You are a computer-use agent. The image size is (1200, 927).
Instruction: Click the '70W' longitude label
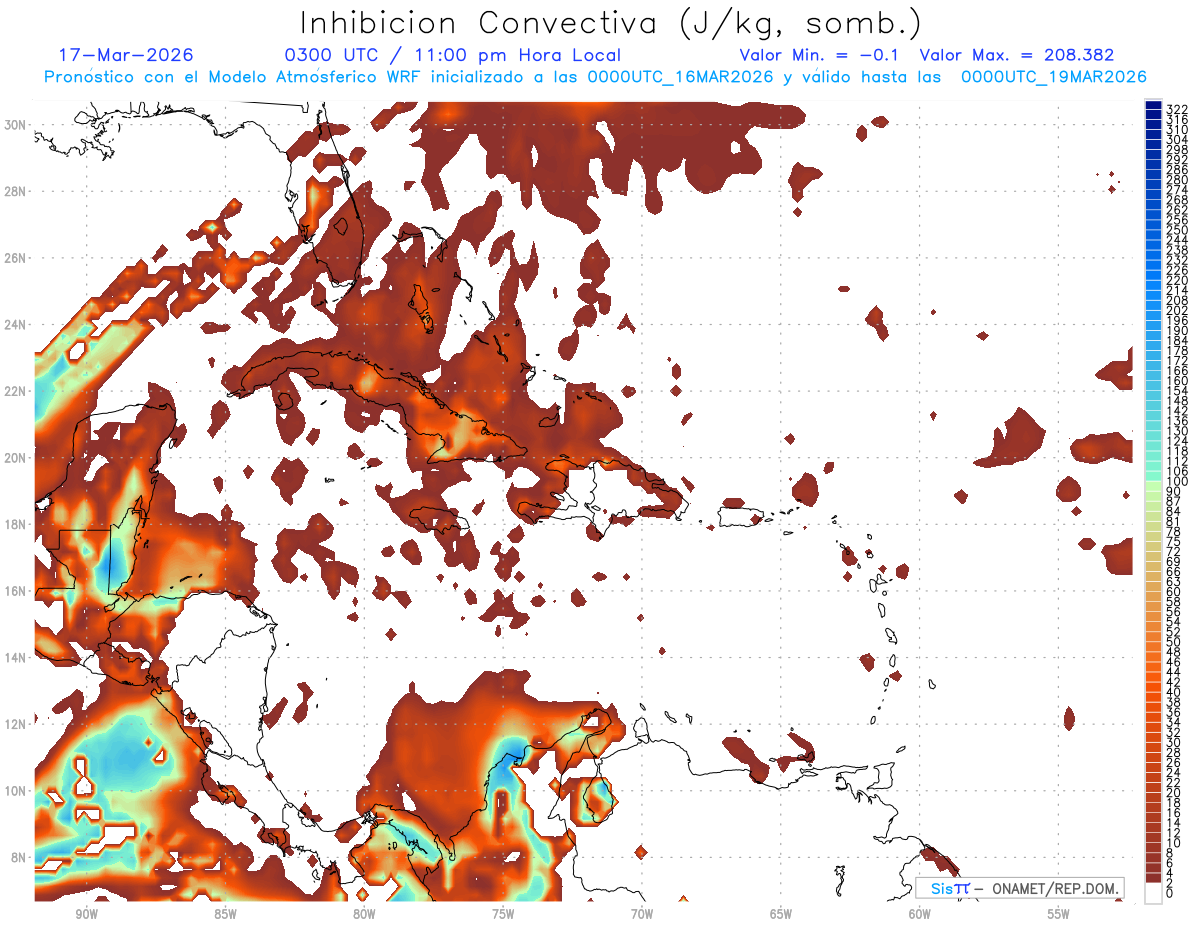click(642, 914)
